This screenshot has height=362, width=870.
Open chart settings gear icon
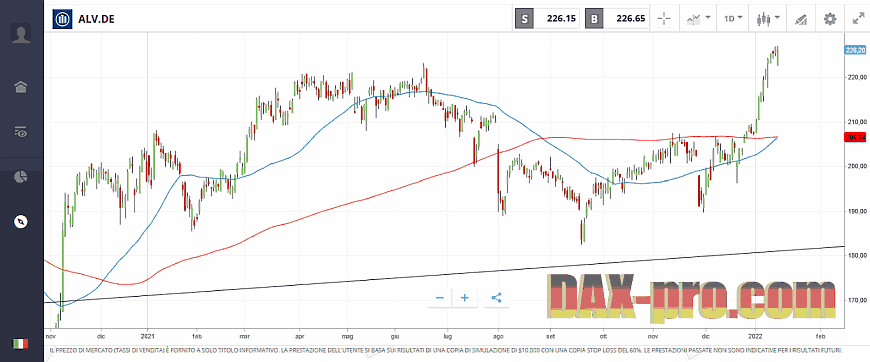(x=829, y=19)
